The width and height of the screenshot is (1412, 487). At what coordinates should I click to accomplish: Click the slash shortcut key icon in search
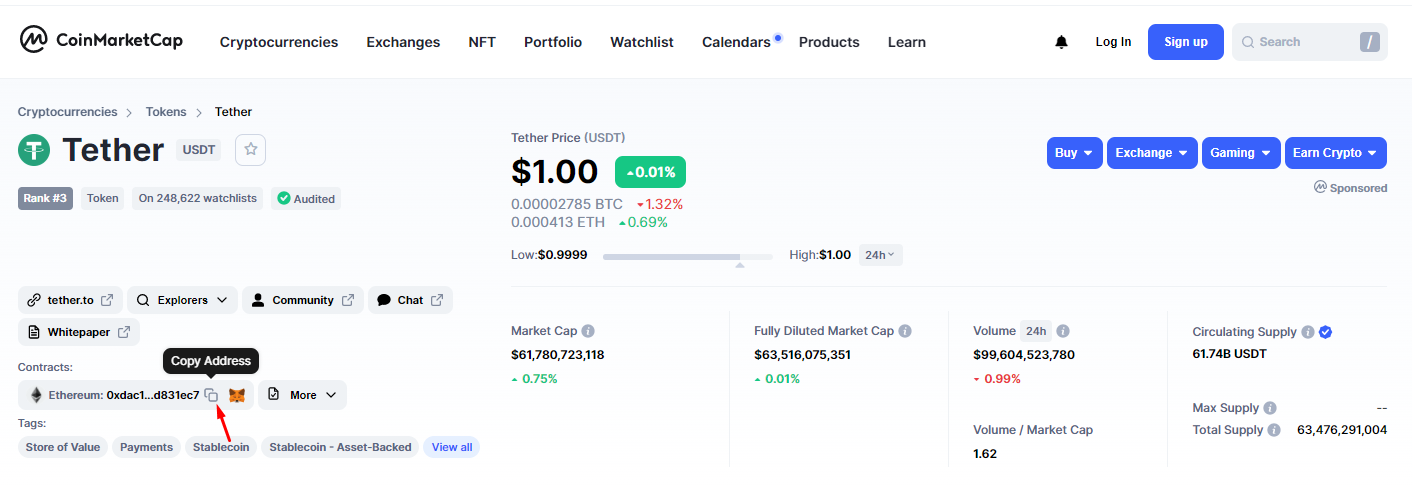[x=1369, y=42]
